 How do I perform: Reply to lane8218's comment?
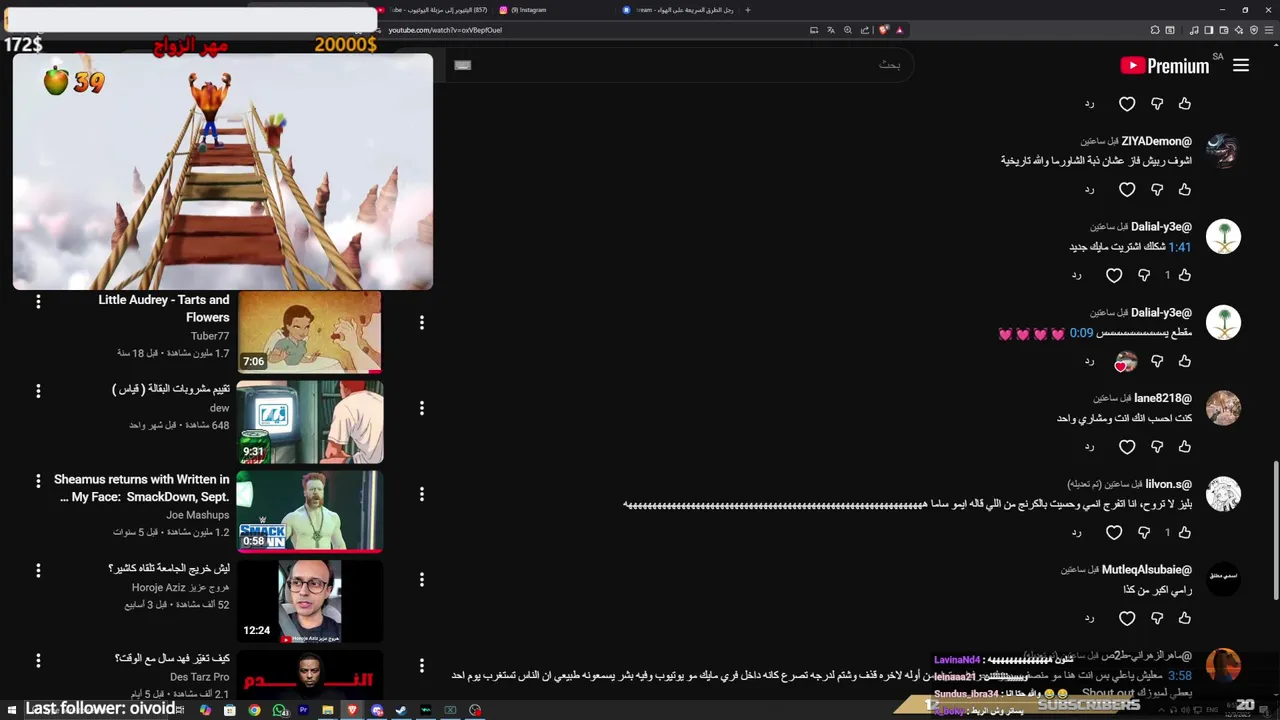(x=1089, y=447)
